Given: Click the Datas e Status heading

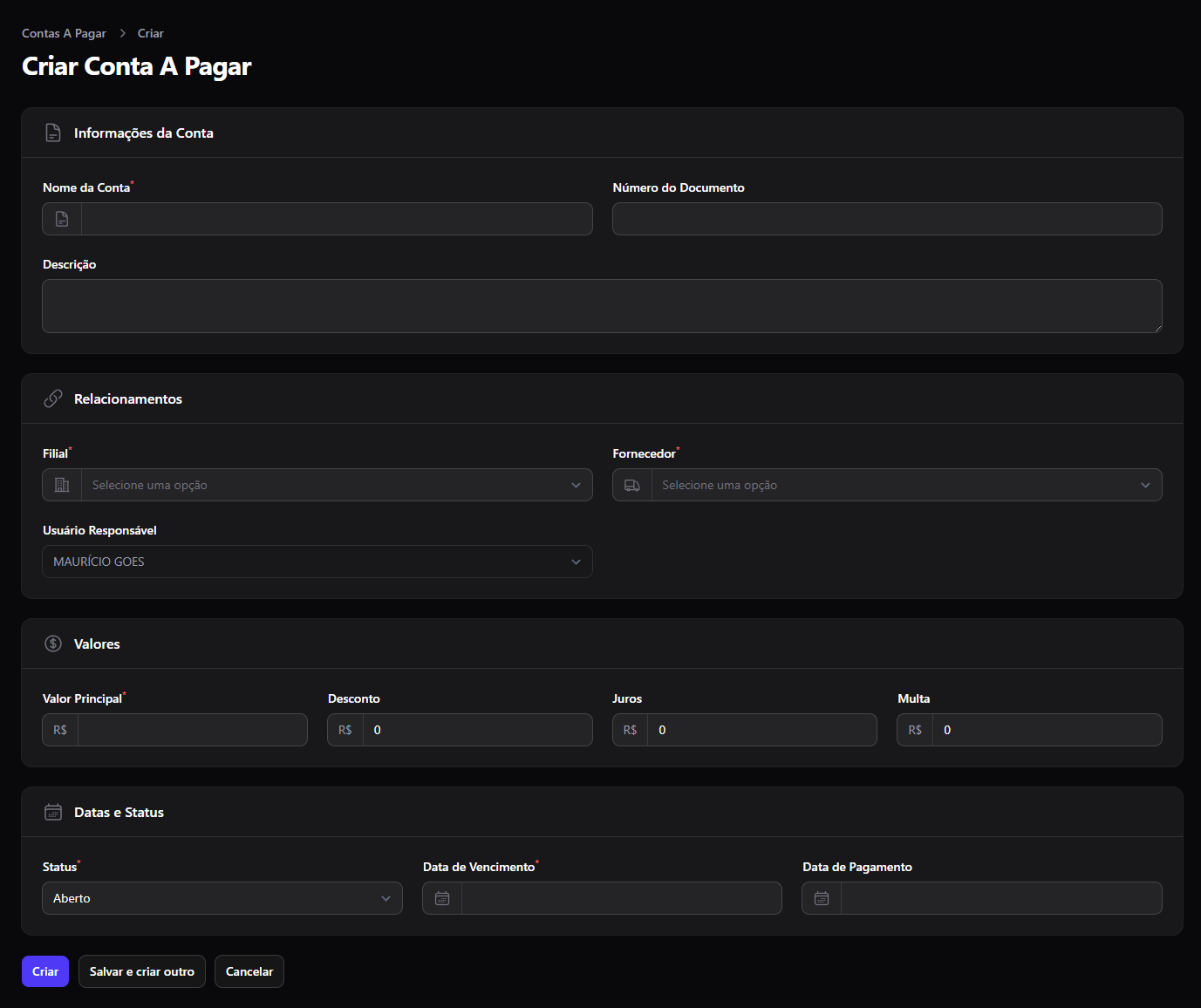Looking at the screenshot, I should (119, 812).
